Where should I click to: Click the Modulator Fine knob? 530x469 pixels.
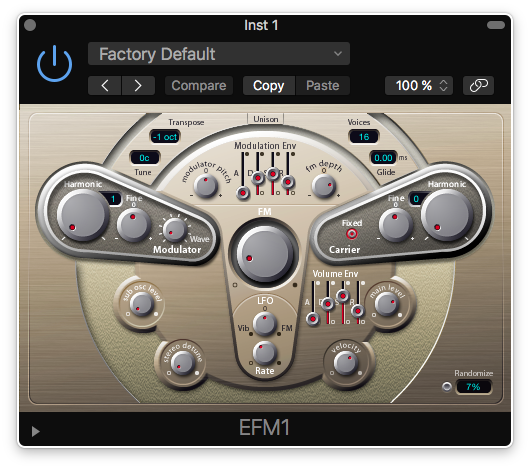[134, 225]
